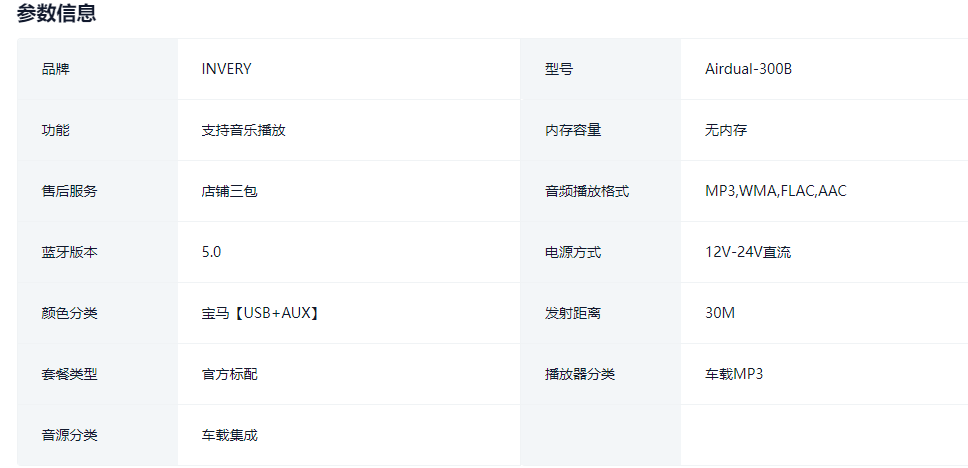The width and height of the screenshot is (968, 468).
Task: Click the 功能 label cell
Action: point(56,130)
